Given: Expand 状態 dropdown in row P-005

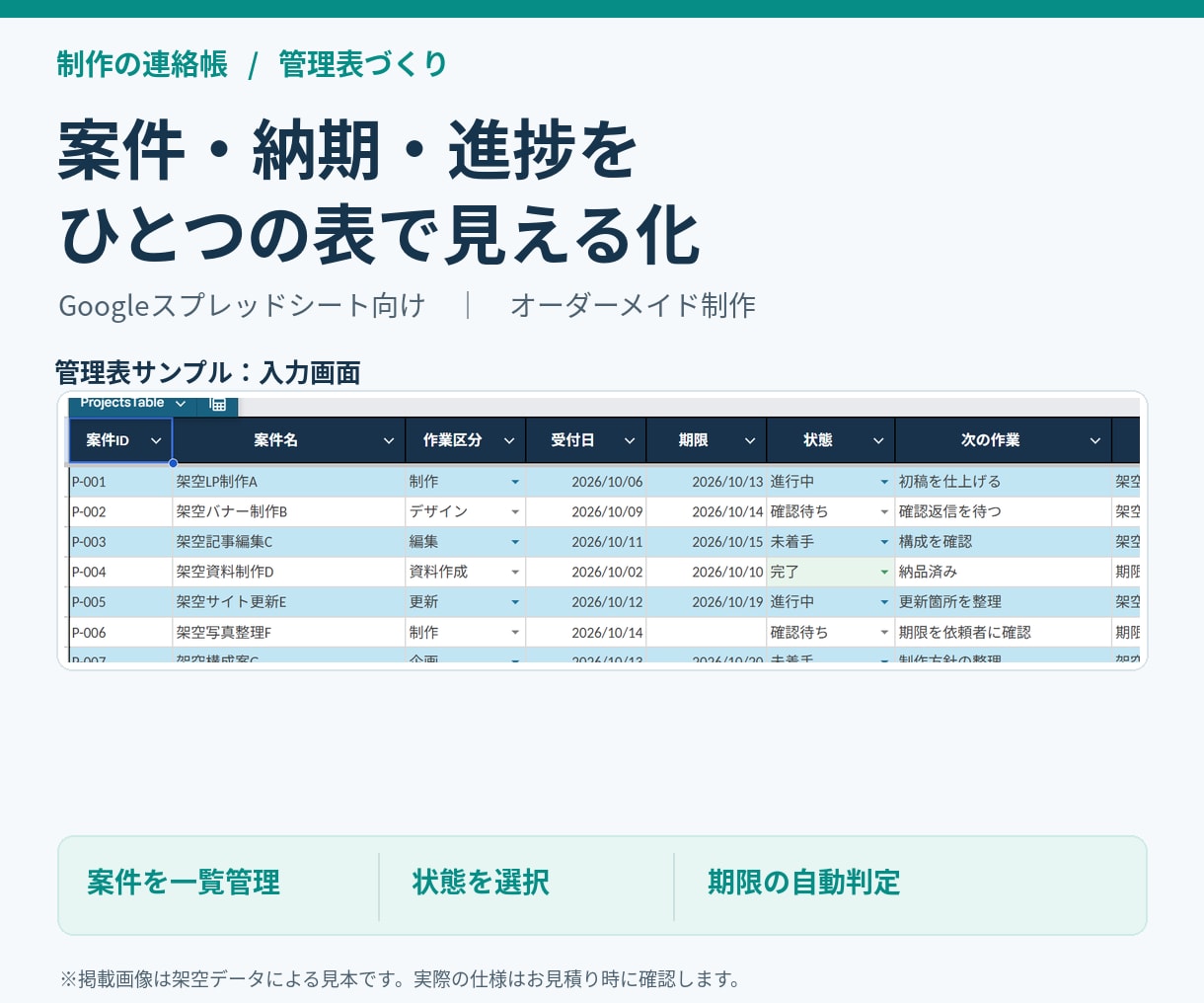Looking at the screenshot, I should pyautogui.click(x=884, y=602).
